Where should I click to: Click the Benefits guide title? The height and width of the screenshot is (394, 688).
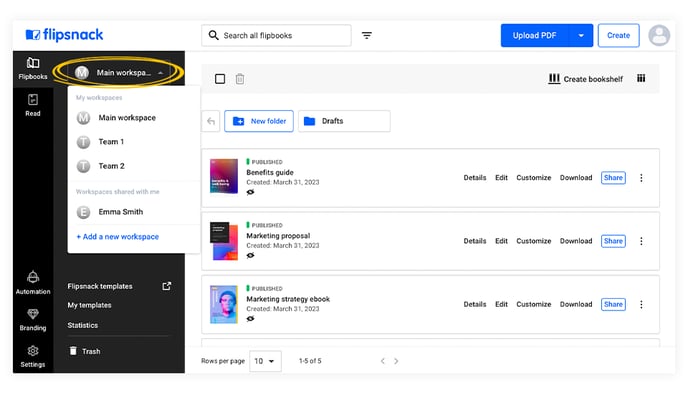pos(270,172)
